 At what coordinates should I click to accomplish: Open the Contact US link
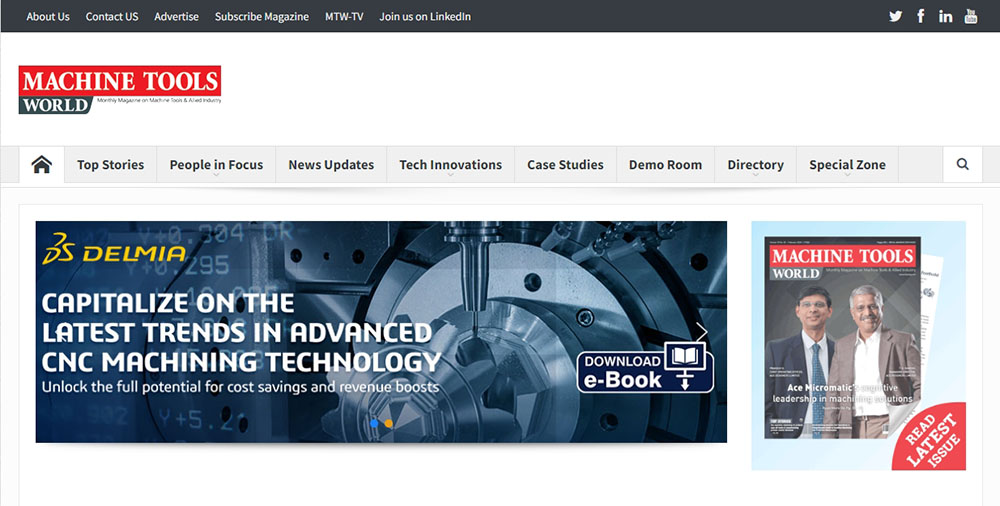(x=112, y=17)
